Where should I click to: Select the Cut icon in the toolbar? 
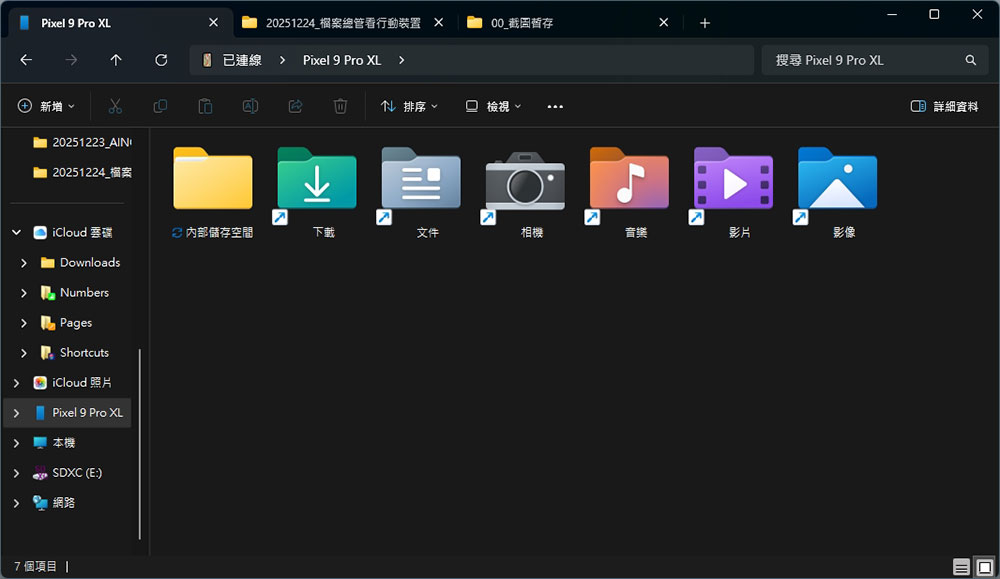click(x=115, y=106)
